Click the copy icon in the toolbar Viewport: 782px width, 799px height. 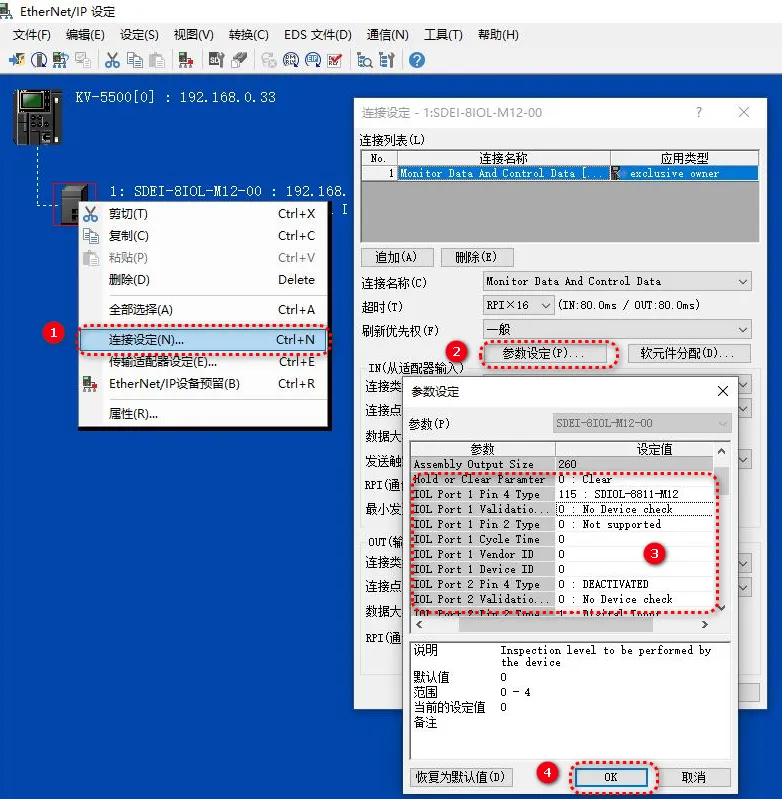(135, 60)
